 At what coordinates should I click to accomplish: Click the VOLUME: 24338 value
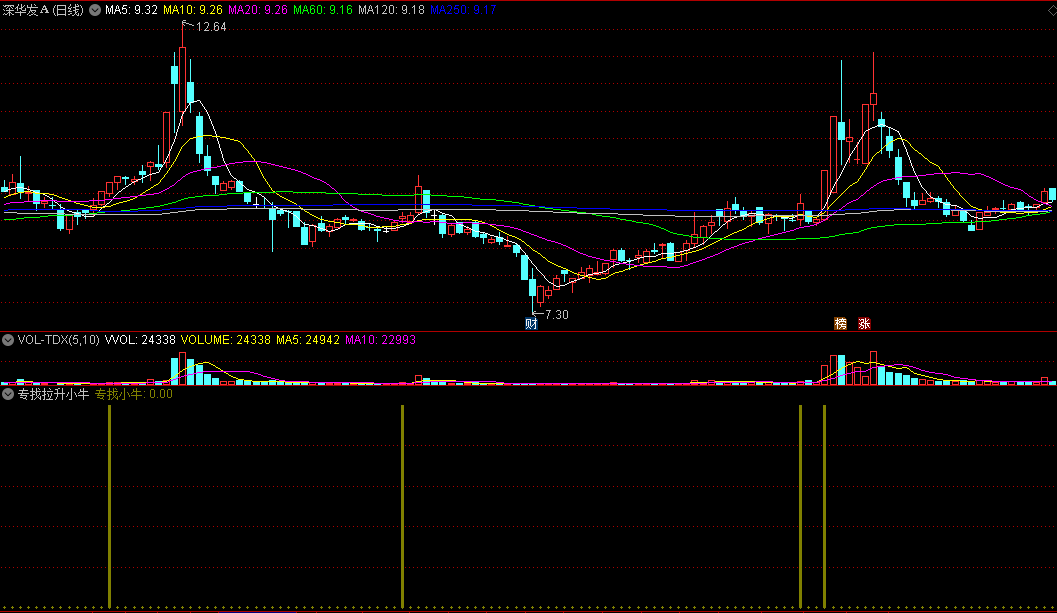[226, 340]
